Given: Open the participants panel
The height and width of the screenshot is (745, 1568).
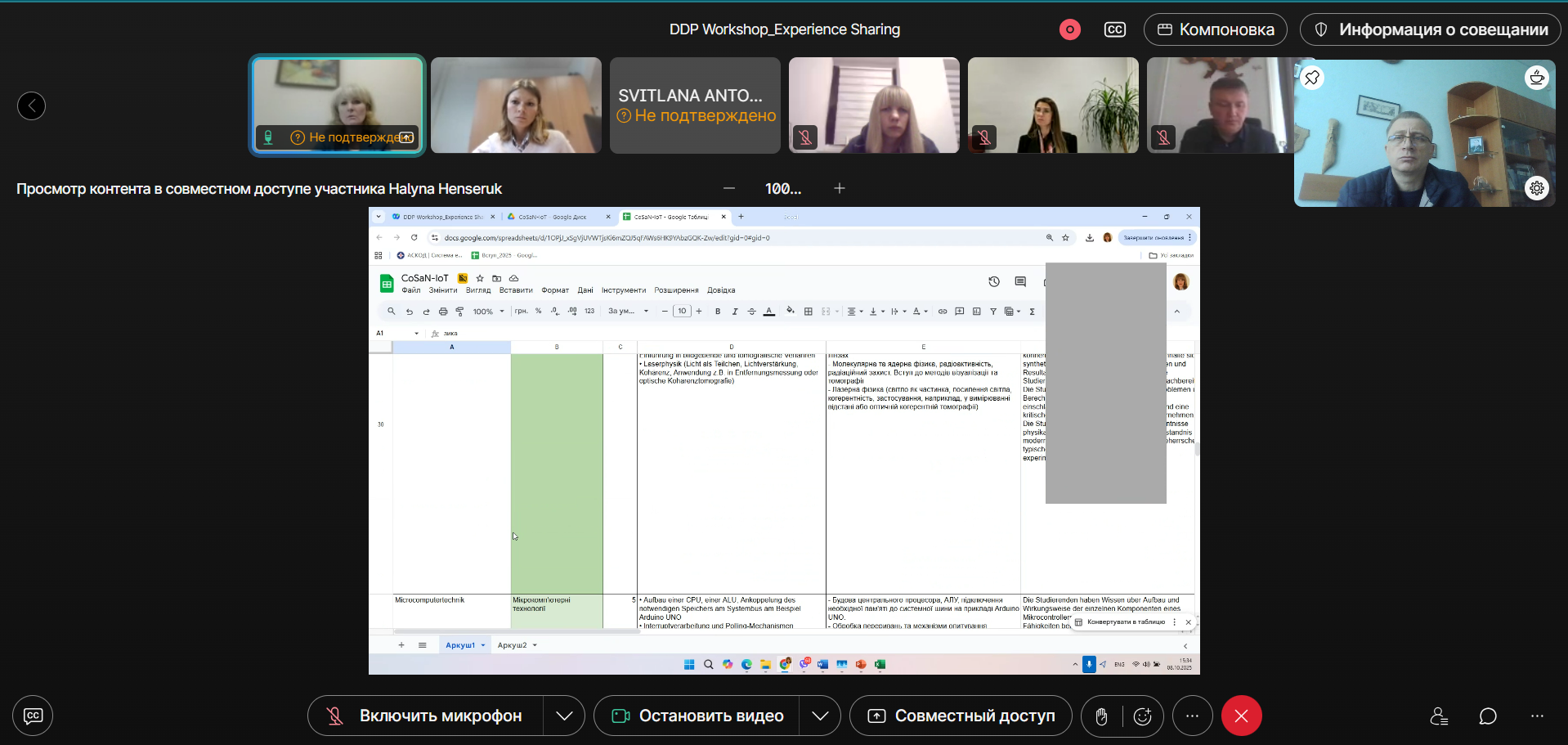Looking at the screenshot, I should (1439, 716).
